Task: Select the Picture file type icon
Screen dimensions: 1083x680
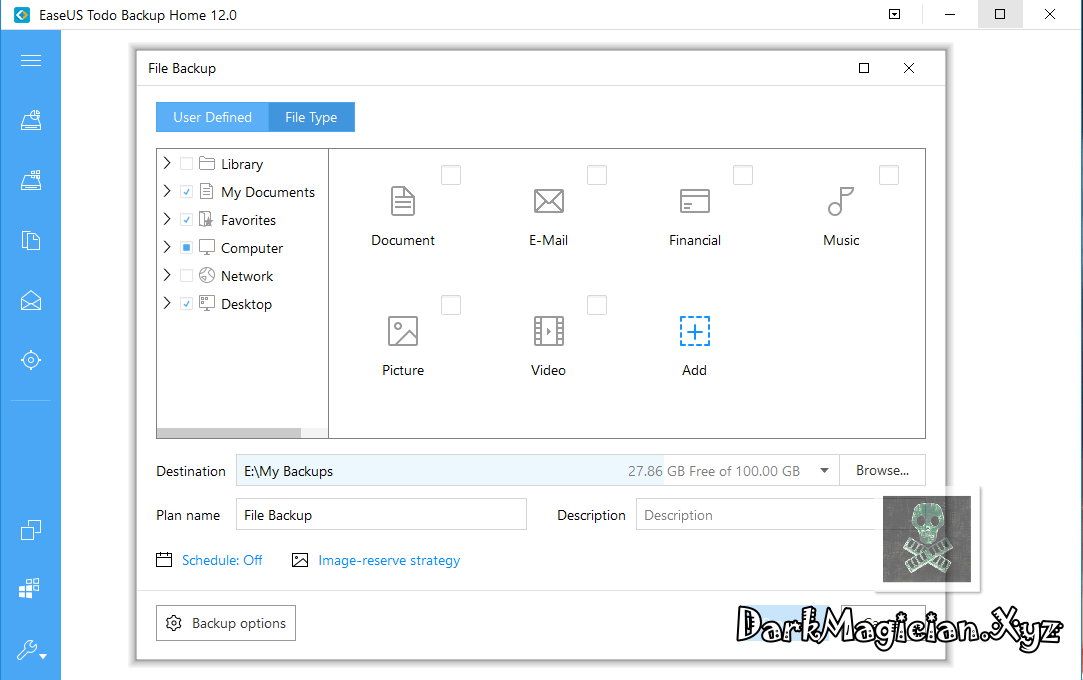Action: click(x=403, y=331)
